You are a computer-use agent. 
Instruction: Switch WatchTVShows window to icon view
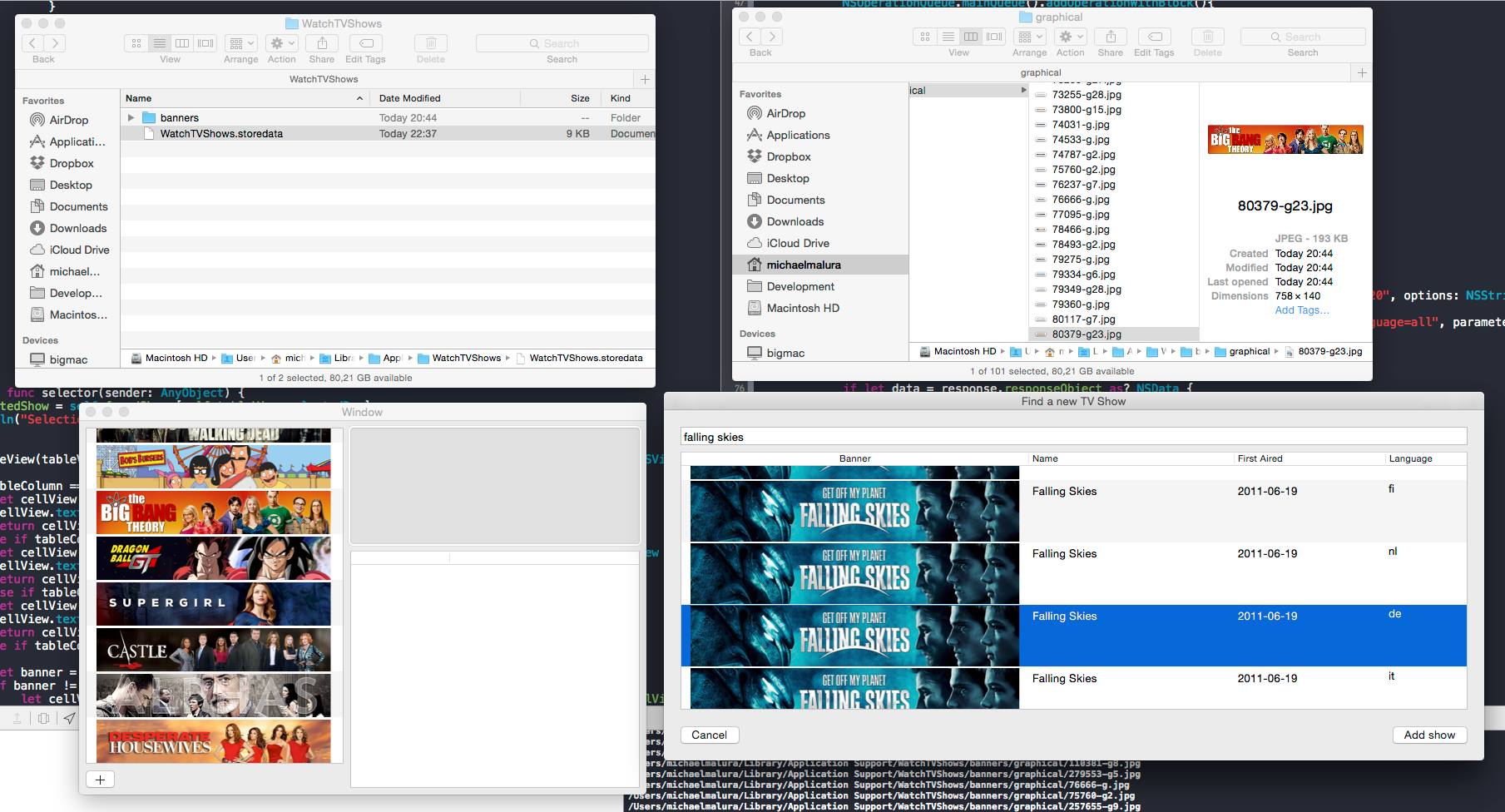136,42
